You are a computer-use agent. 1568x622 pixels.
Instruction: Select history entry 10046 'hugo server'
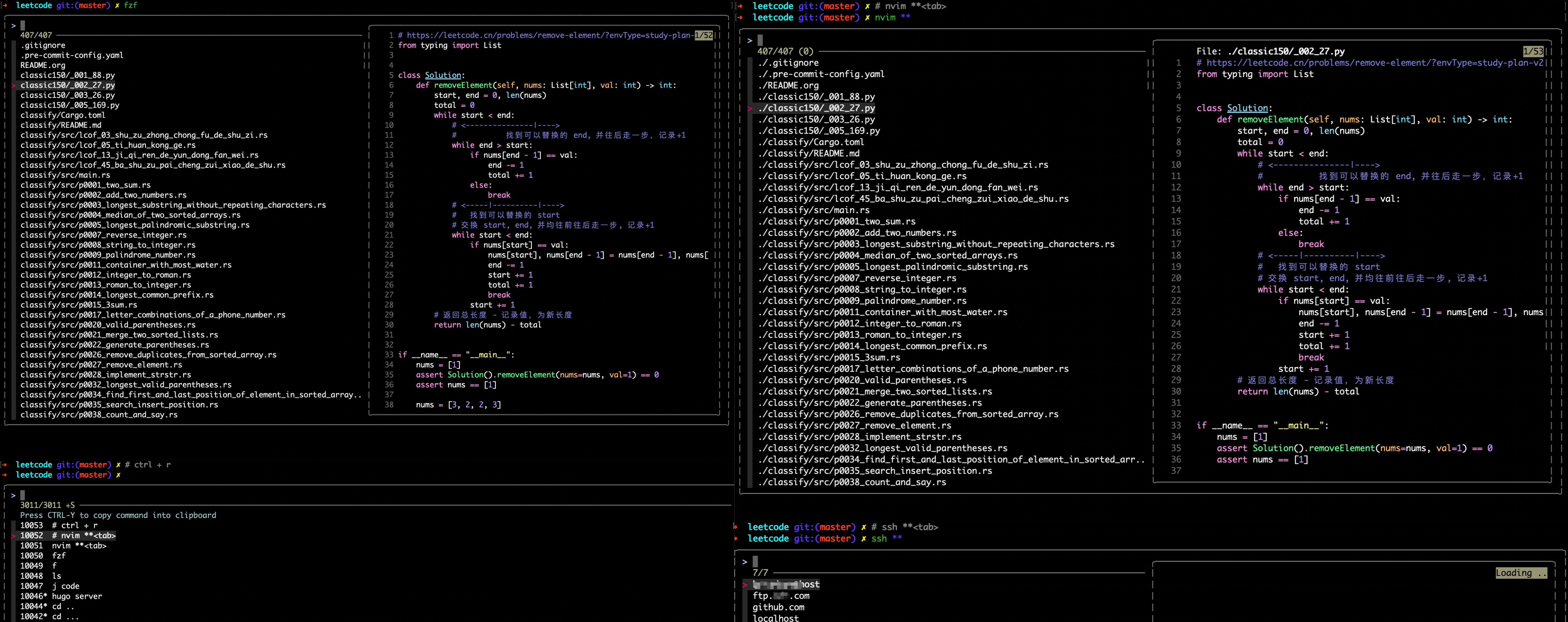coord(61,596)
